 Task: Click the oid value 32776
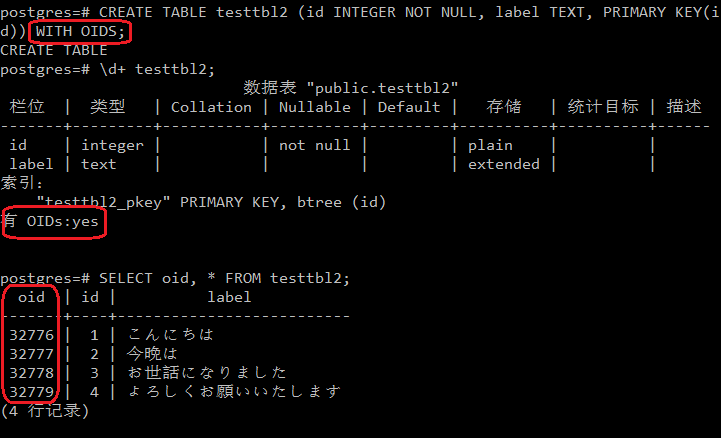31,335
